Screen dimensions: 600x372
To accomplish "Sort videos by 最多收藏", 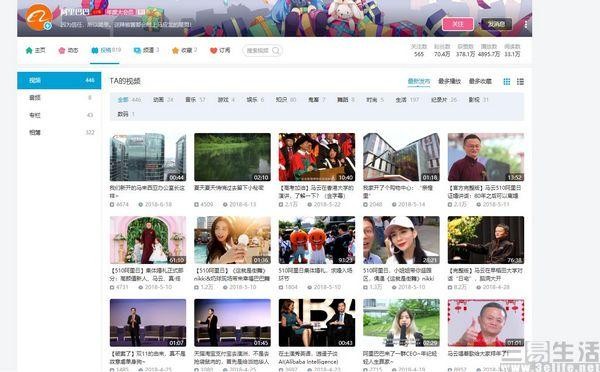I will pyautogui.click(x=480, y=82).
